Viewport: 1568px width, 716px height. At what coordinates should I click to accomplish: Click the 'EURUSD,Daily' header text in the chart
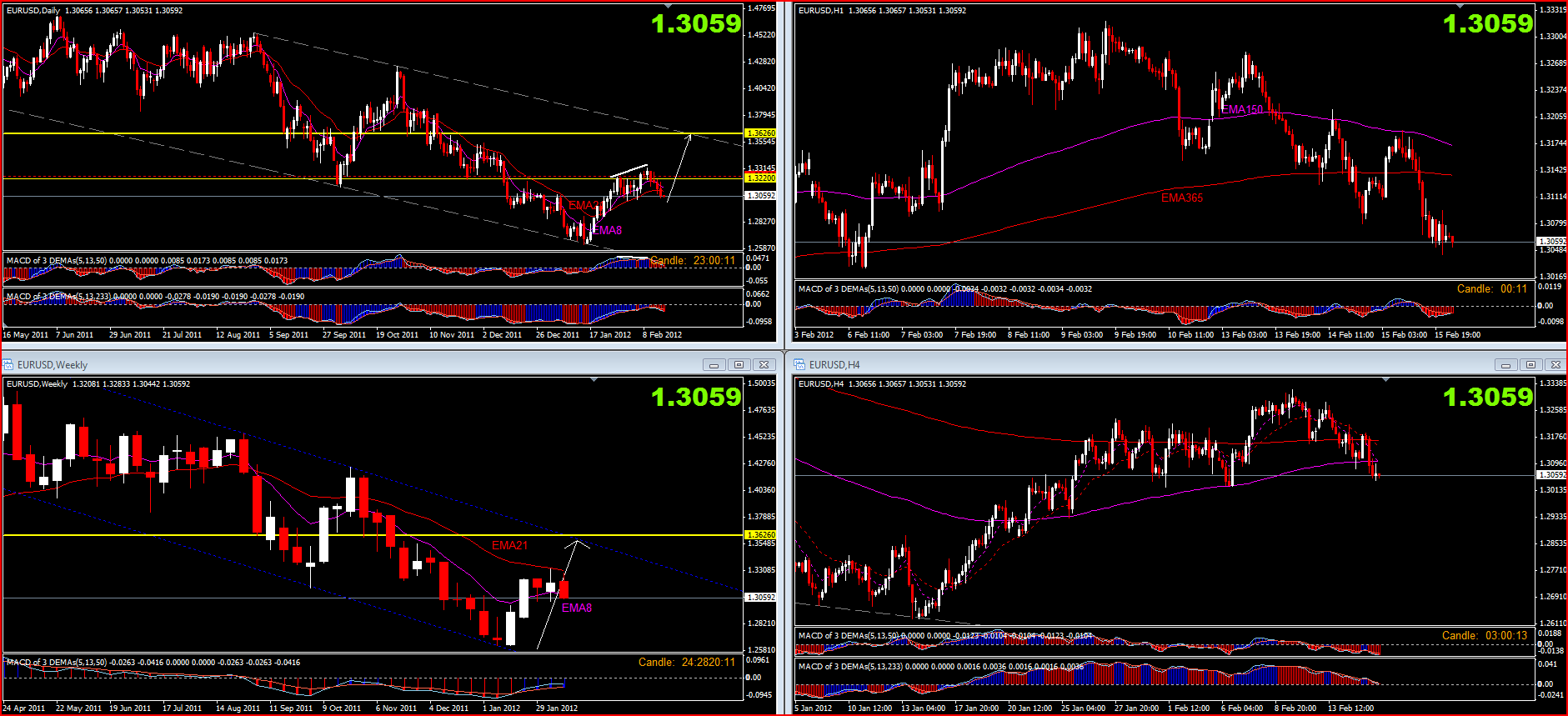click(x=33, y=11)
